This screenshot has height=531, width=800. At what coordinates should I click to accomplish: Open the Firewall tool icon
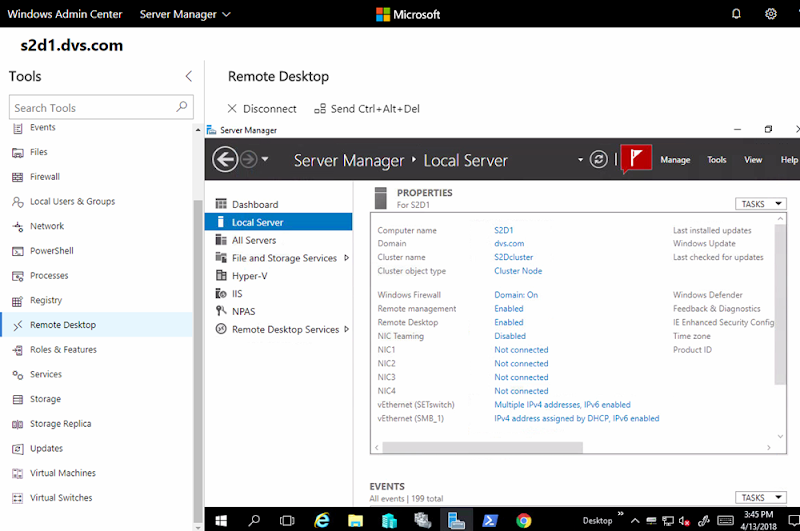click(x=18, y=177)
